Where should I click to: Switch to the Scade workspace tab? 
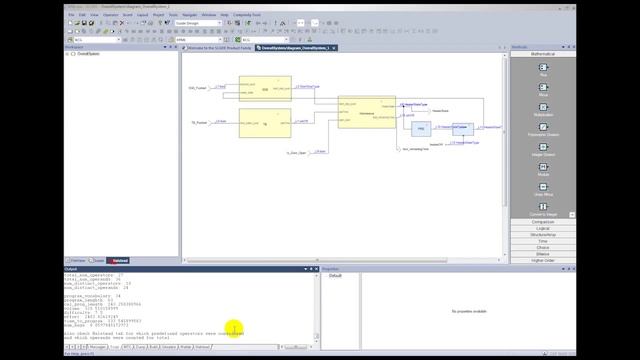(97, 260)
